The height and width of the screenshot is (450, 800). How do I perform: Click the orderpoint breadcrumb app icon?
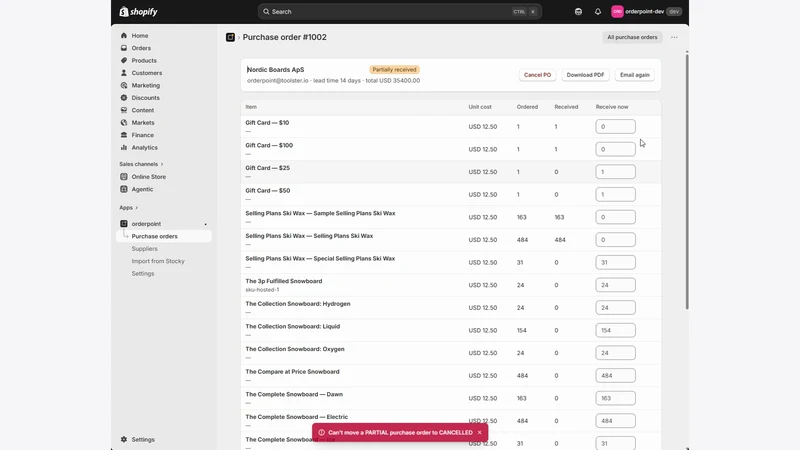230,37
